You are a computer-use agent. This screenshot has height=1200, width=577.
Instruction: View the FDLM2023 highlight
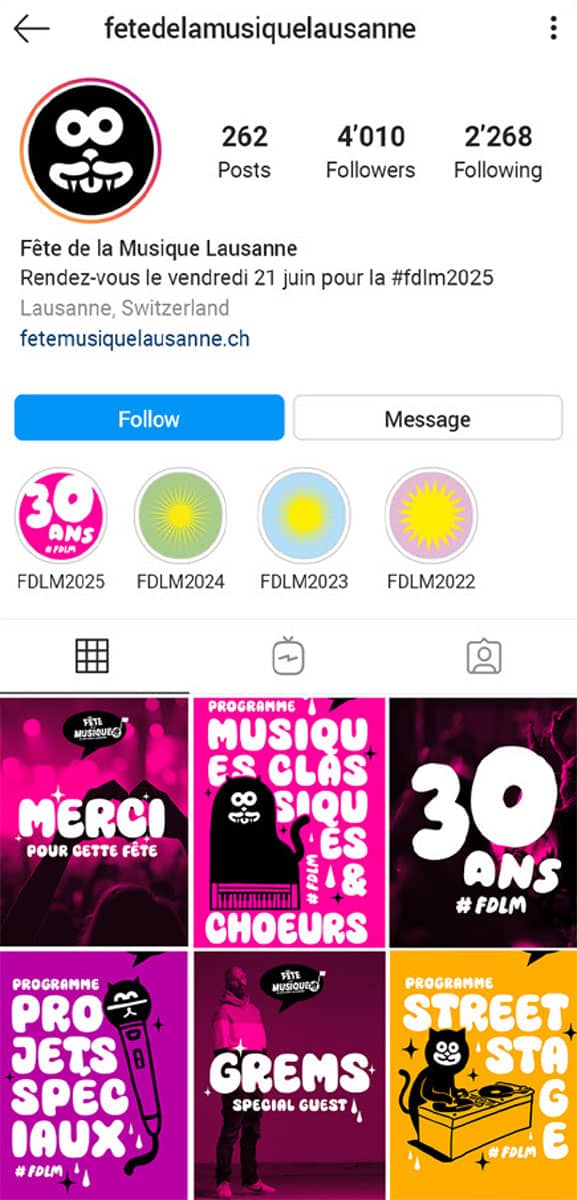pyautogui.click(x=304, y=515)
